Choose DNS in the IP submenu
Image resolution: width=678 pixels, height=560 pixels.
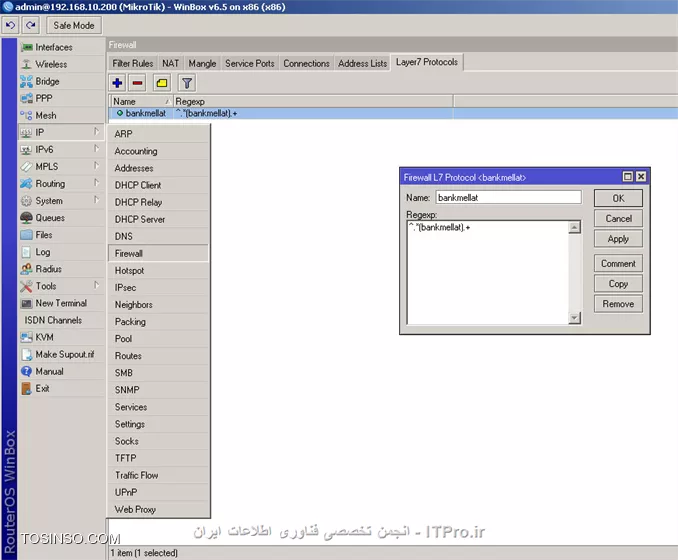point(158,237)
